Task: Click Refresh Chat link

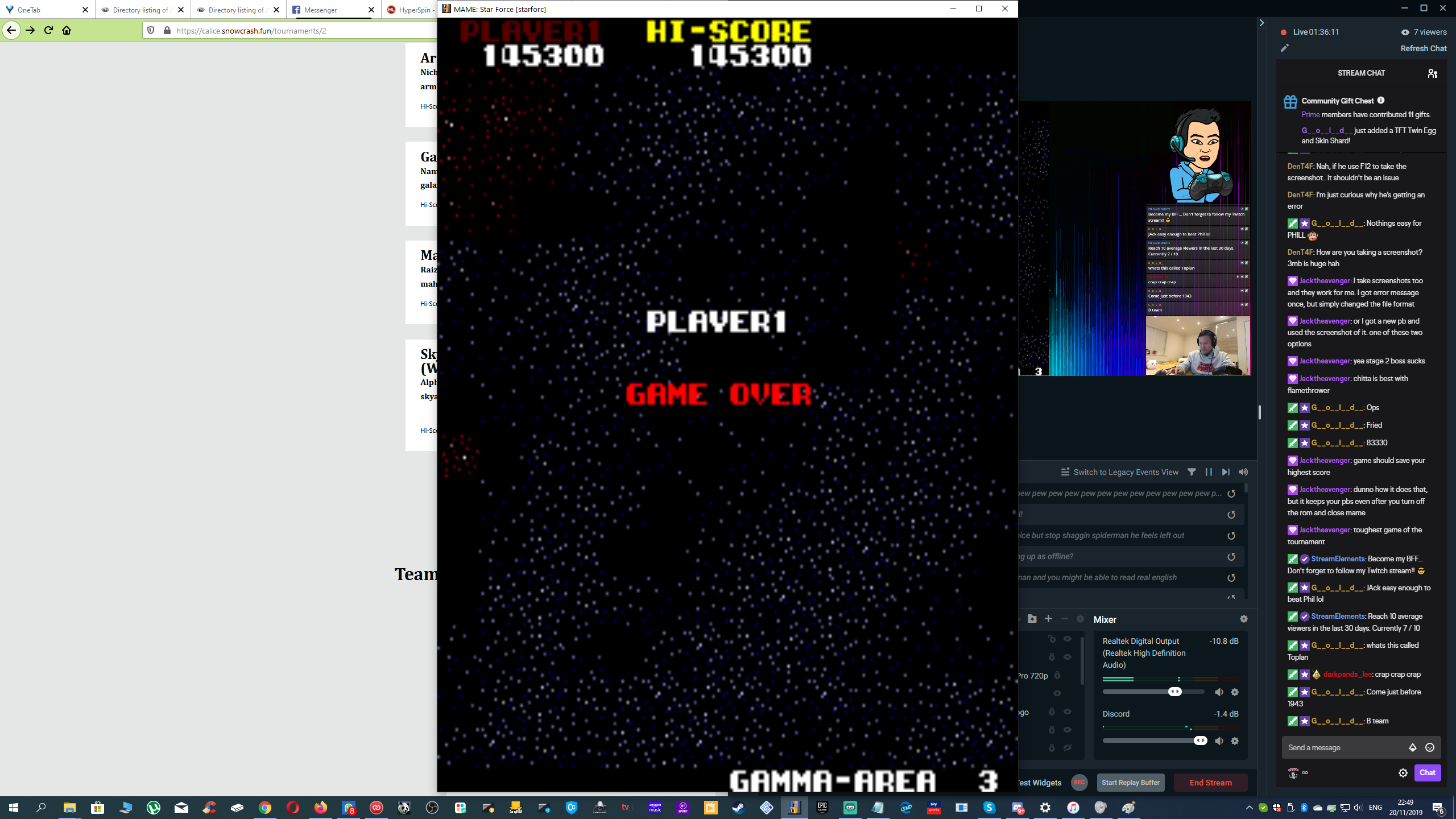Action: pyautogui.click(x=1423, y=48)
